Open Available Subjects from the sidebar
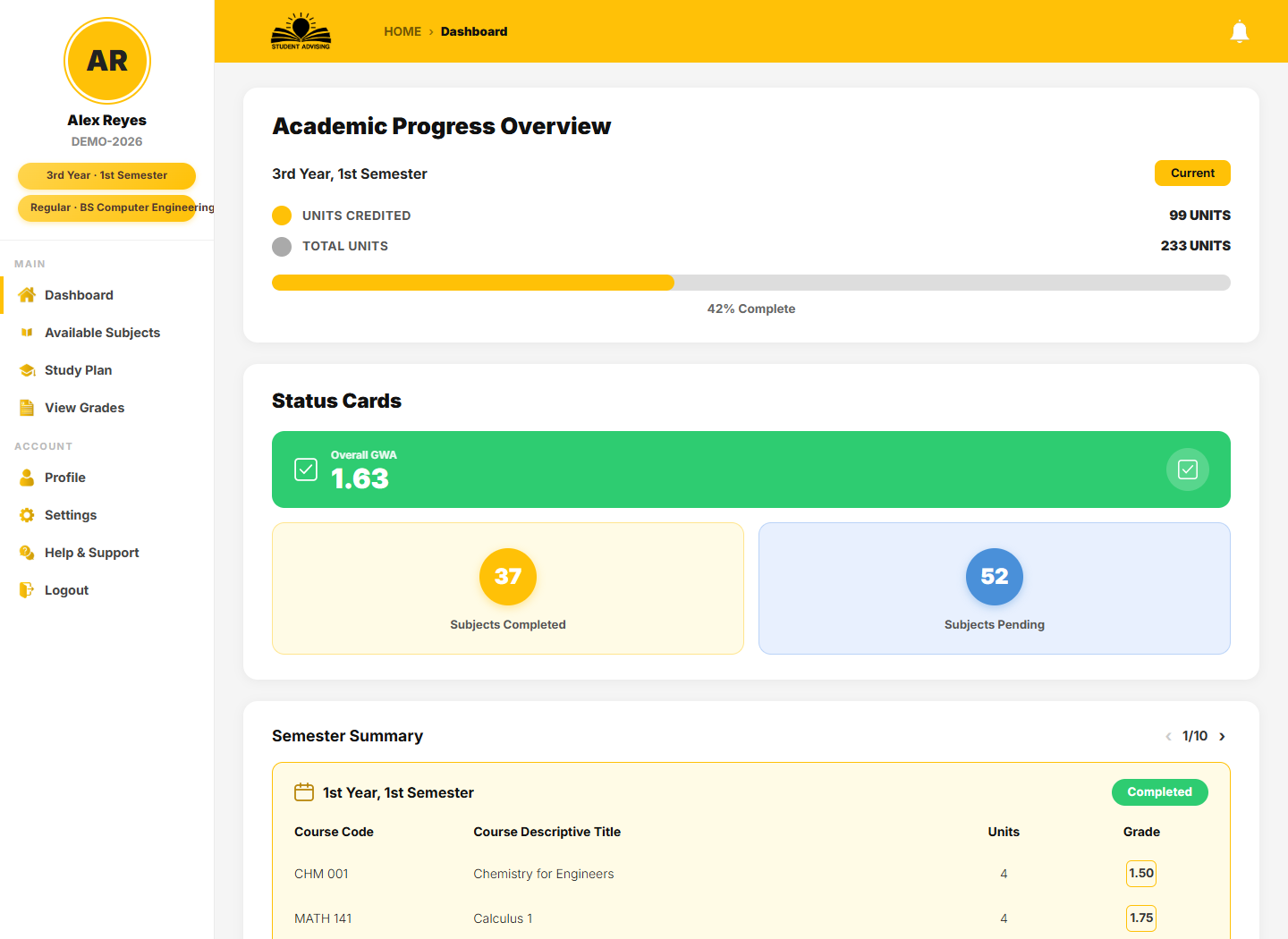Screen dimensions: 1288x939 (x=107, y=333)
